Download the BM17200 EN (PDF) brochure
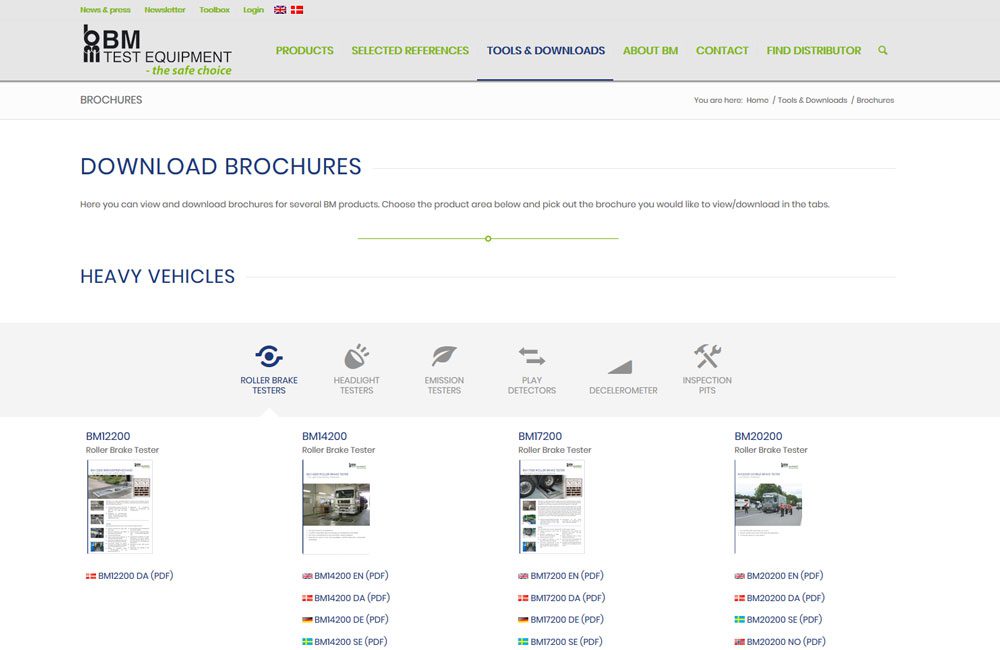Image resolution: width=1000 pixels, height=650 pixels. point(566,575)
